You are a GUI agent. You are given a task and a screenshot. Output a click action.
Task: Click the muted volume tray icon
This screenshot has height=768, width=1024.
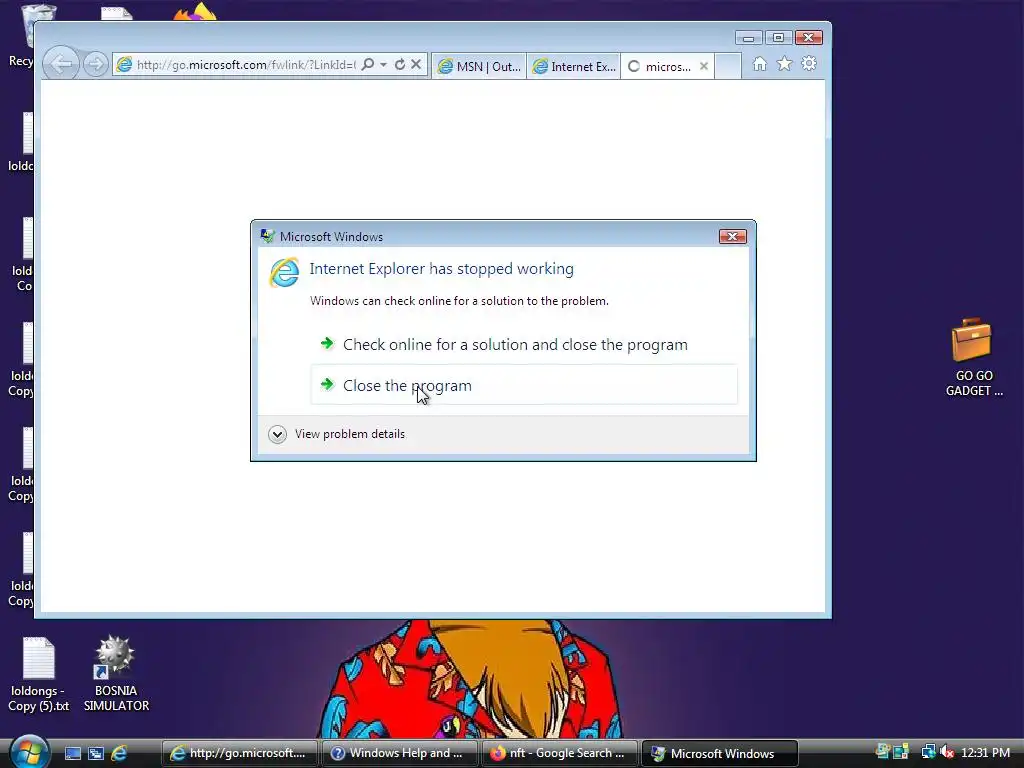point(946,753)
